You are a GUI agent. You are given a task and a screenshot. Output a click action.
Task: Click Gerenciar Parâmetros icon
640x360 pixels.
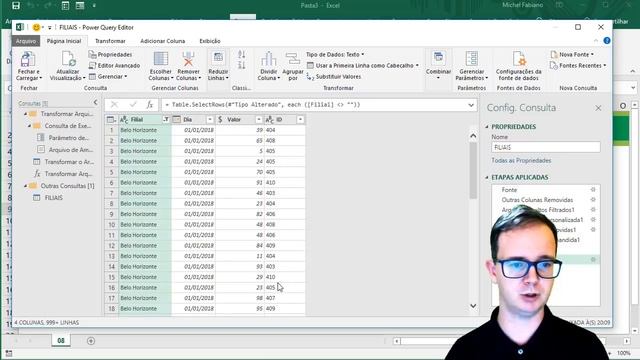[471, 59]
